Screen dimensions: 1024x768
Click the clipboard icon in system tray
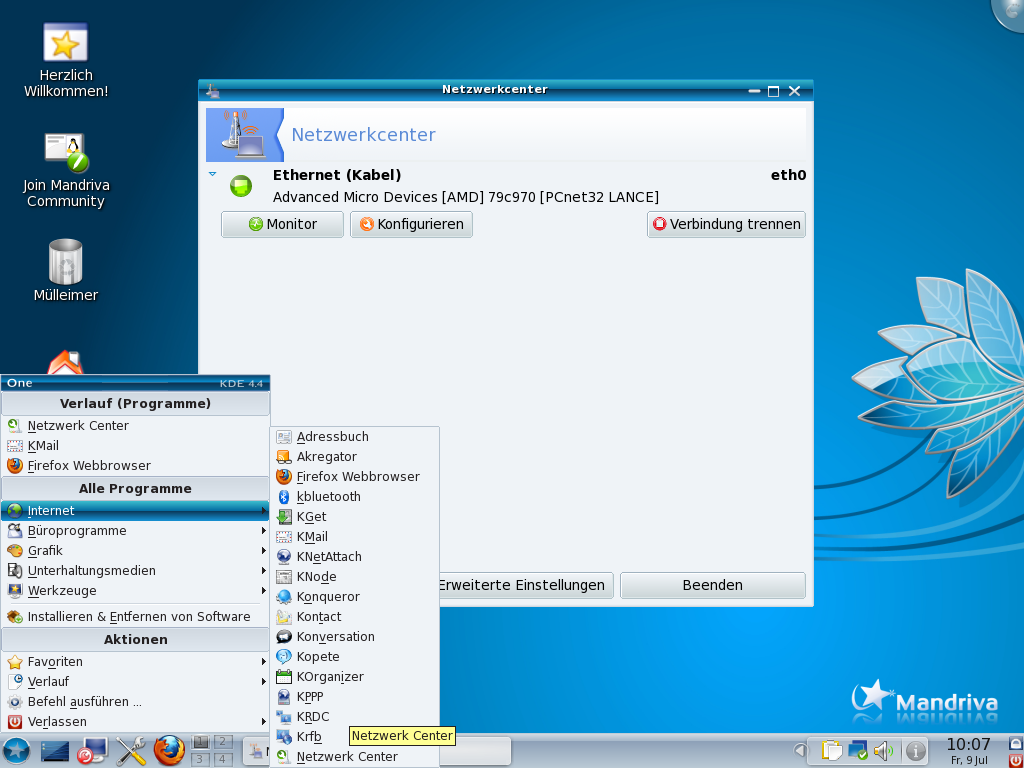831,750
